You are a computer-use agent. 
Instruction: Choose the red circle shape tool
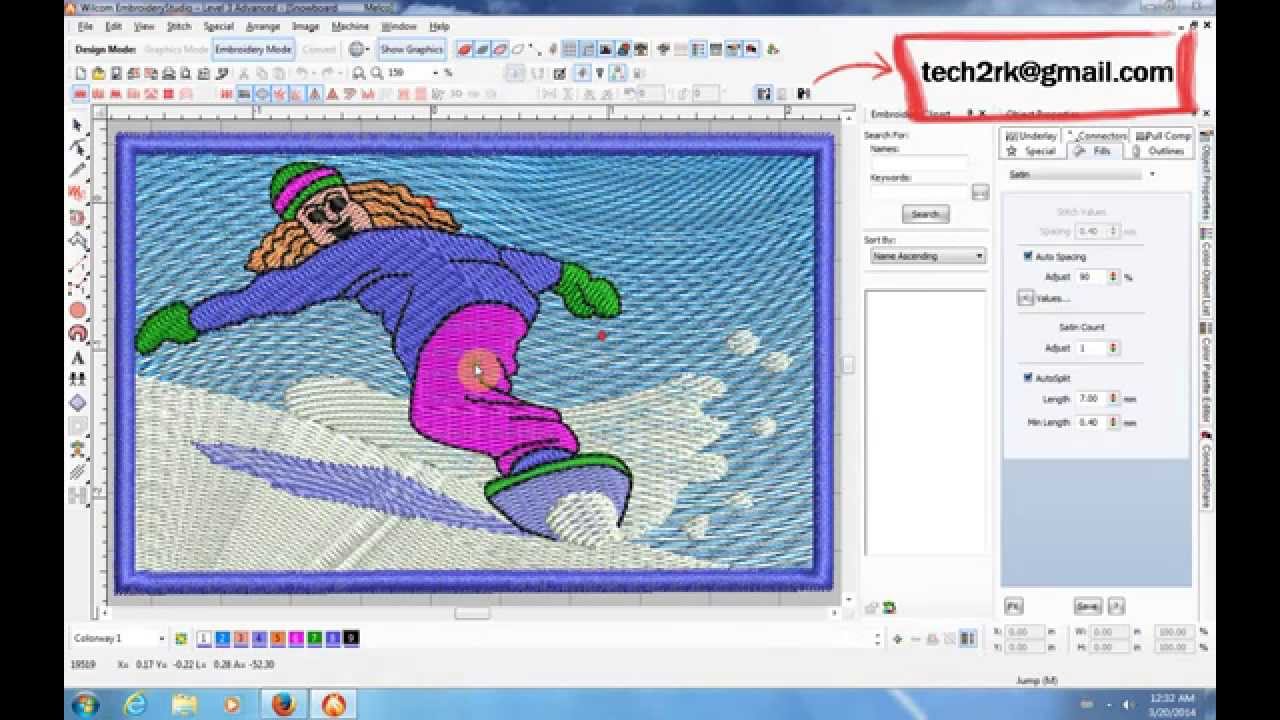coord(77,311)
